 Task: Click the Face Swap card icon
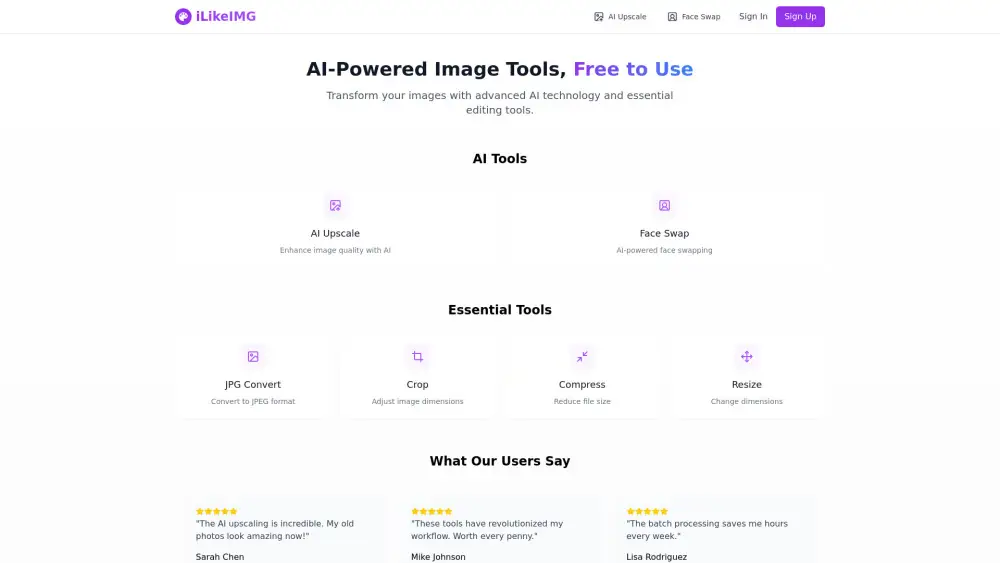click(x=664, y=205)
